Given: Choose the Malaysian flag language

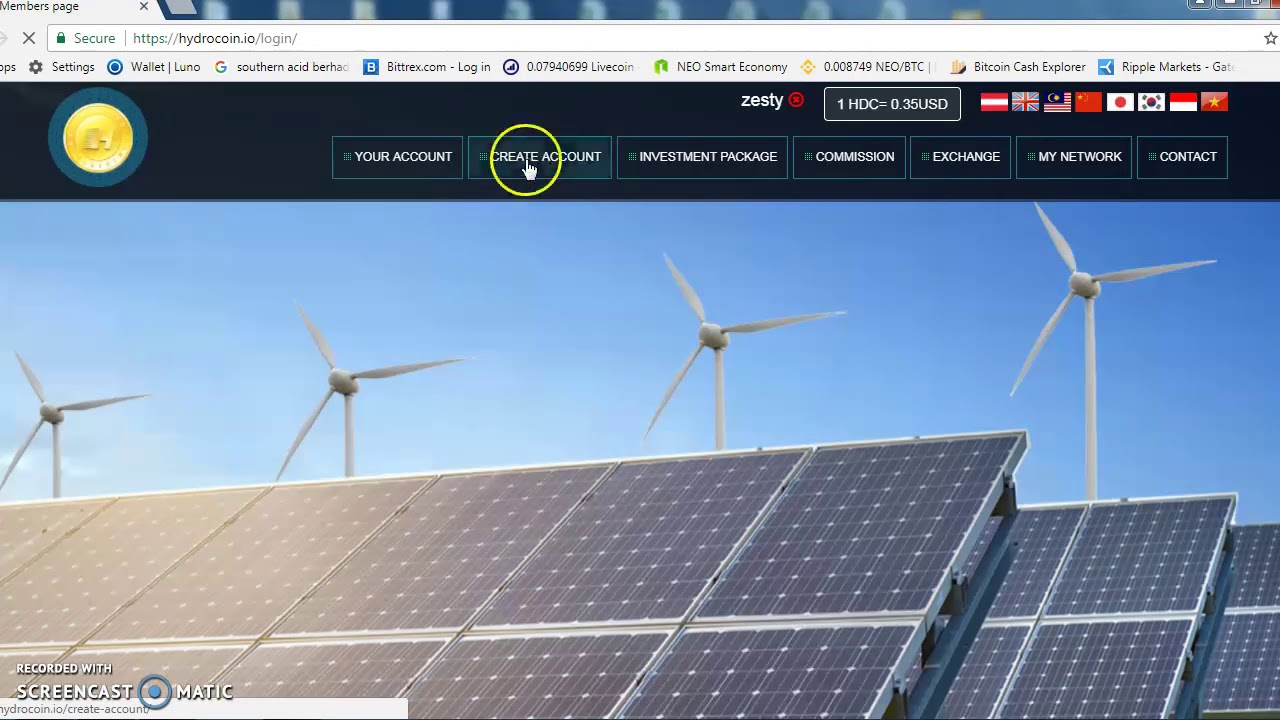Looking at the screenshot, I should tap(1057, 102).
